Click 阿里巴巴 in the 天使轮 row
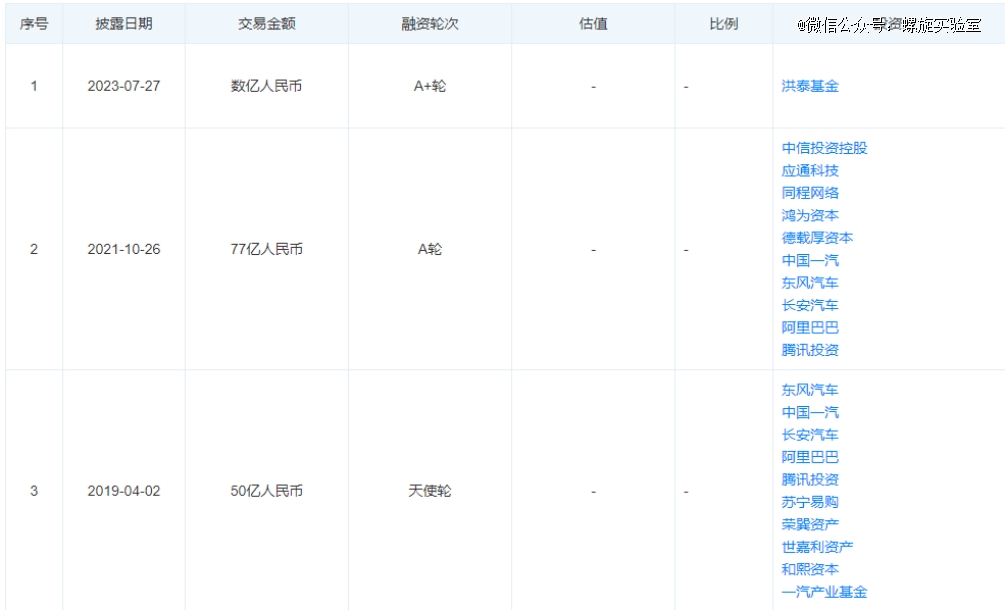The height and width of the screenshot is (610, 1005). coord(810,457)
